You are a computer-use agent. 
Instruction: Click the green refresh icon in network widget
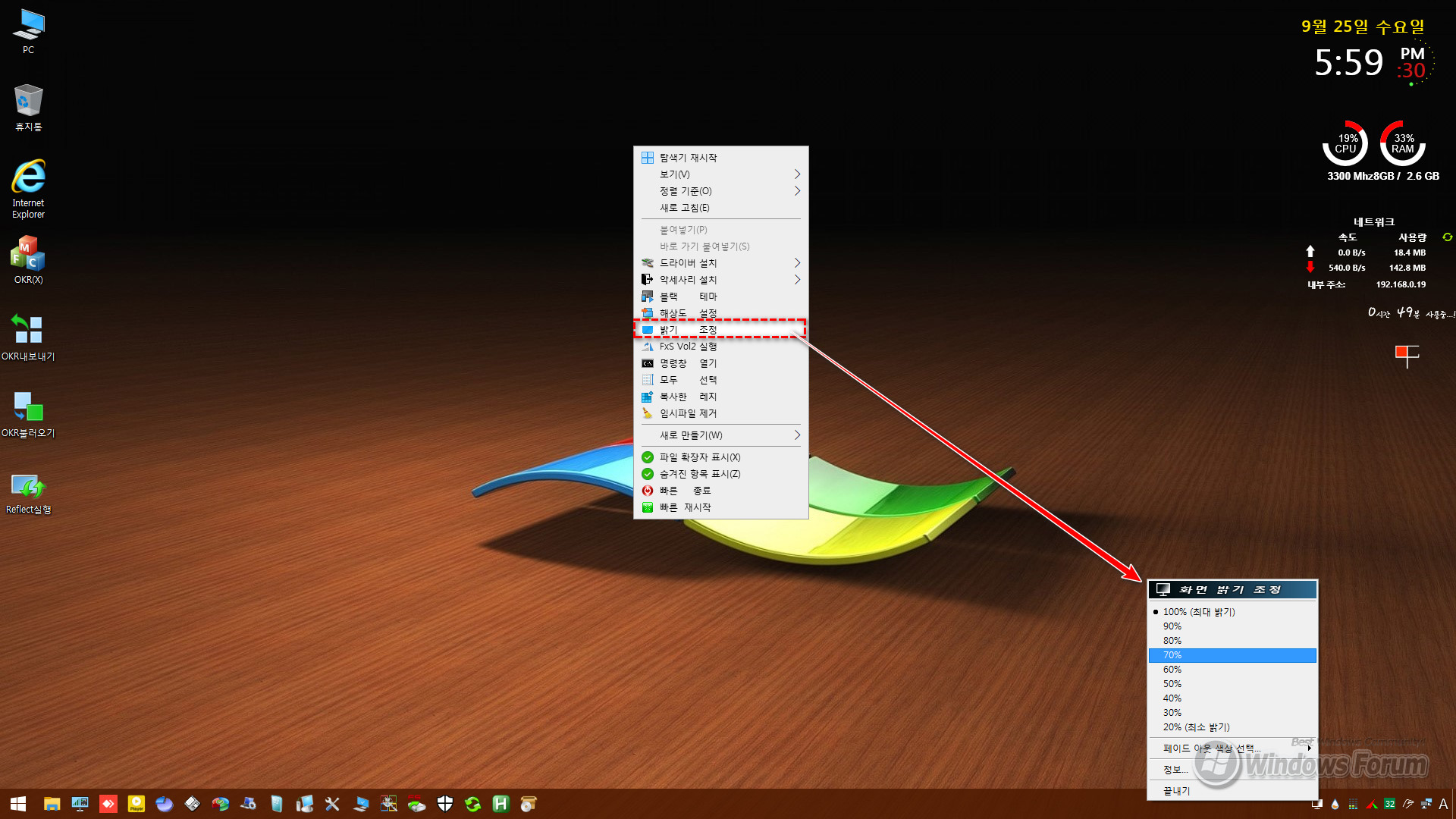tap(1447, 237)
